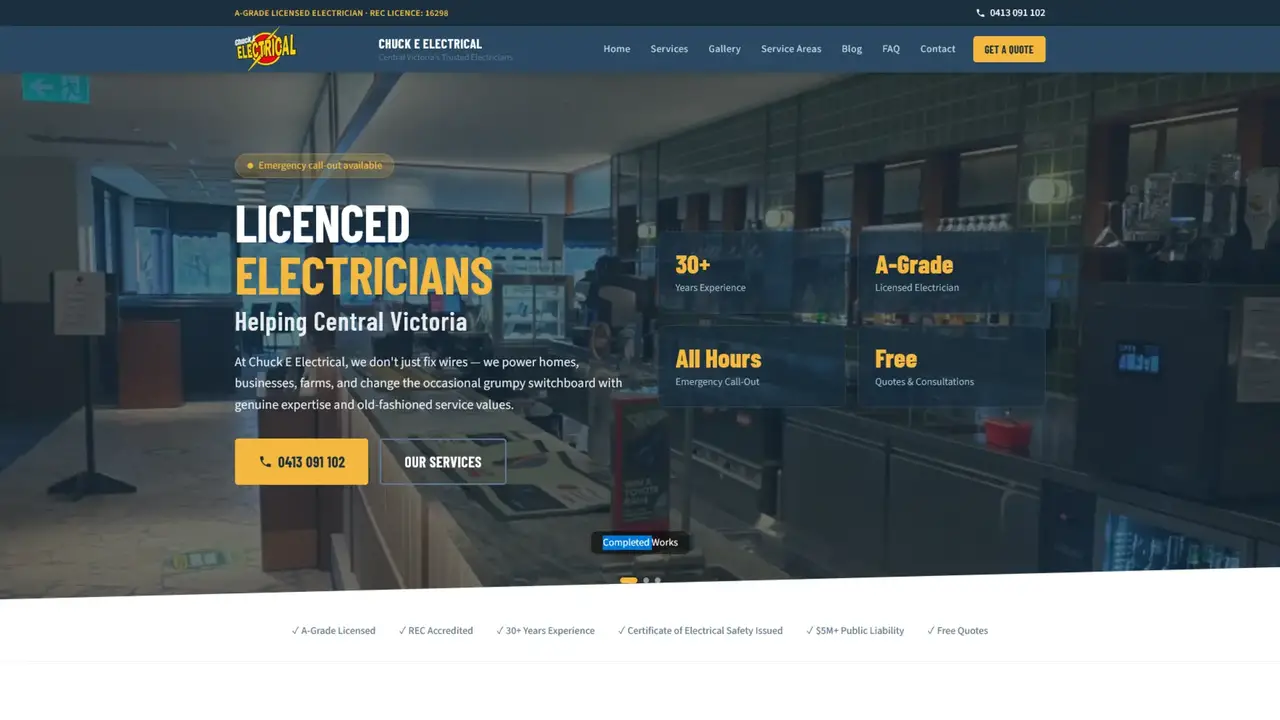Select the first active carousel dot
This screenshot has height=720, width=1280.
click(x=628, y=580)
